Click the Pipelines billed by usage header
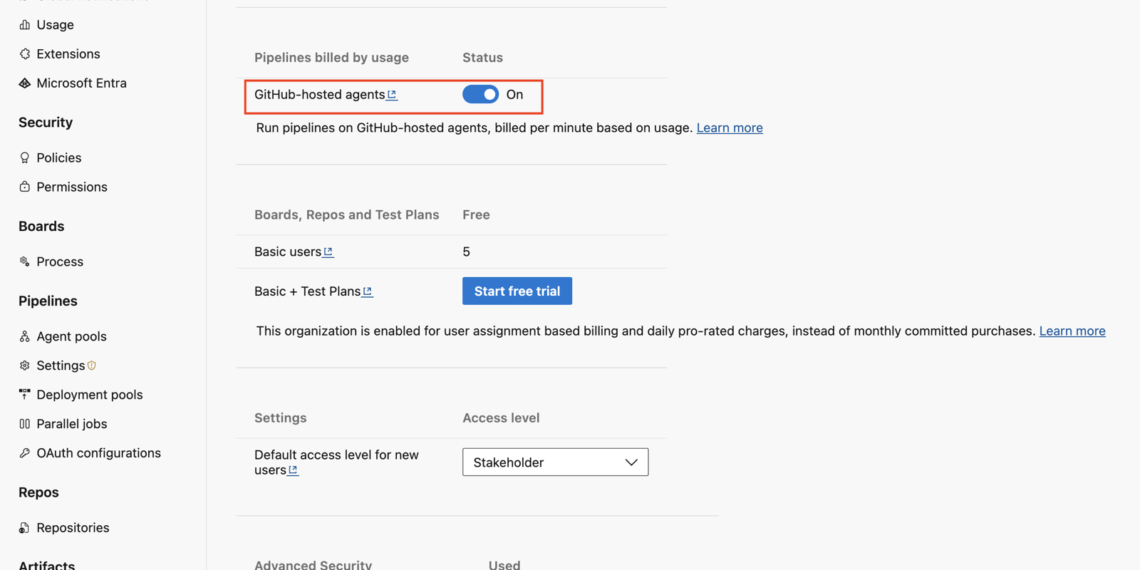1140x570 pixels. (332, 57)
